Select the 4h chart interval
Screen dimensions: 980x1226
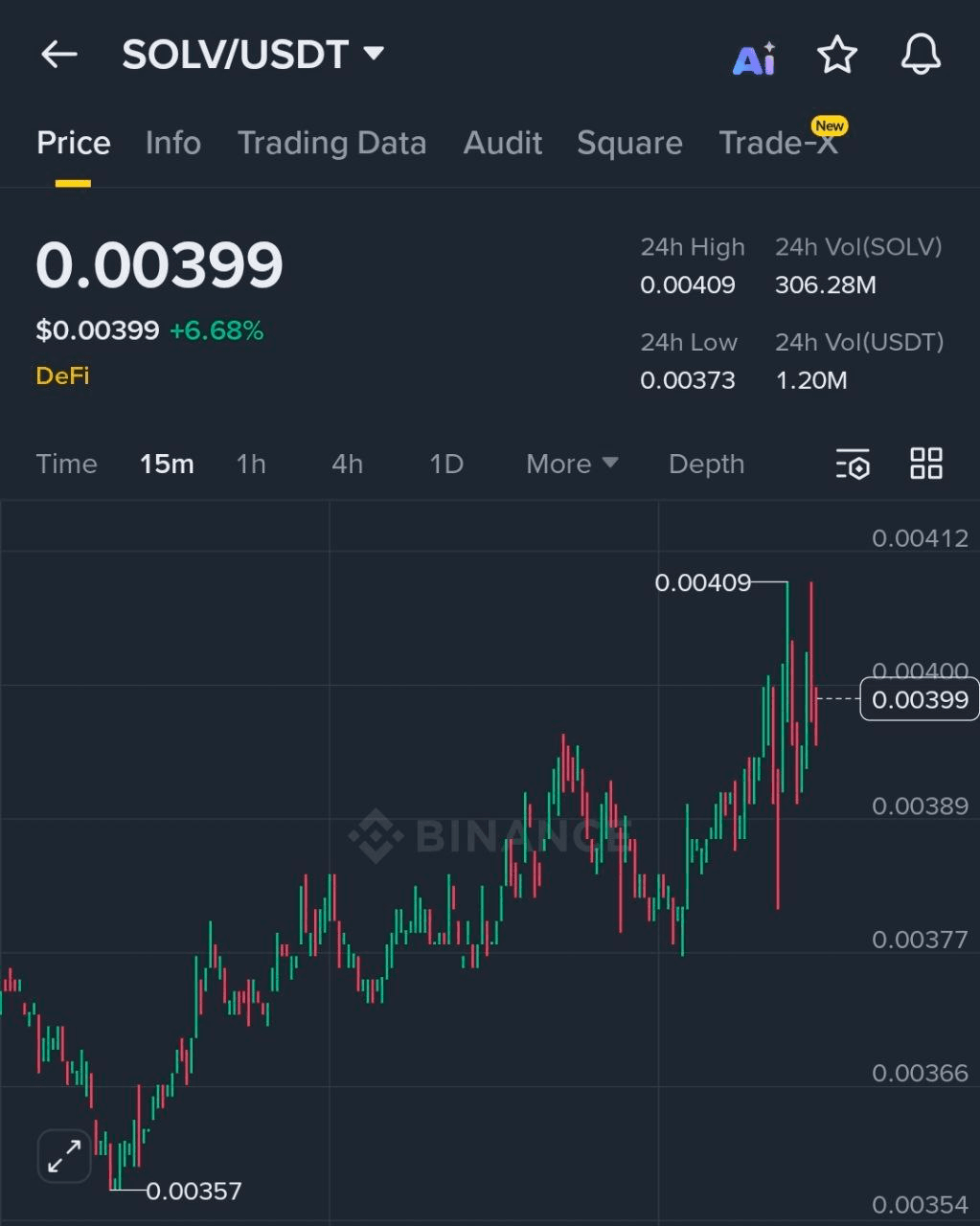point(347,464)
